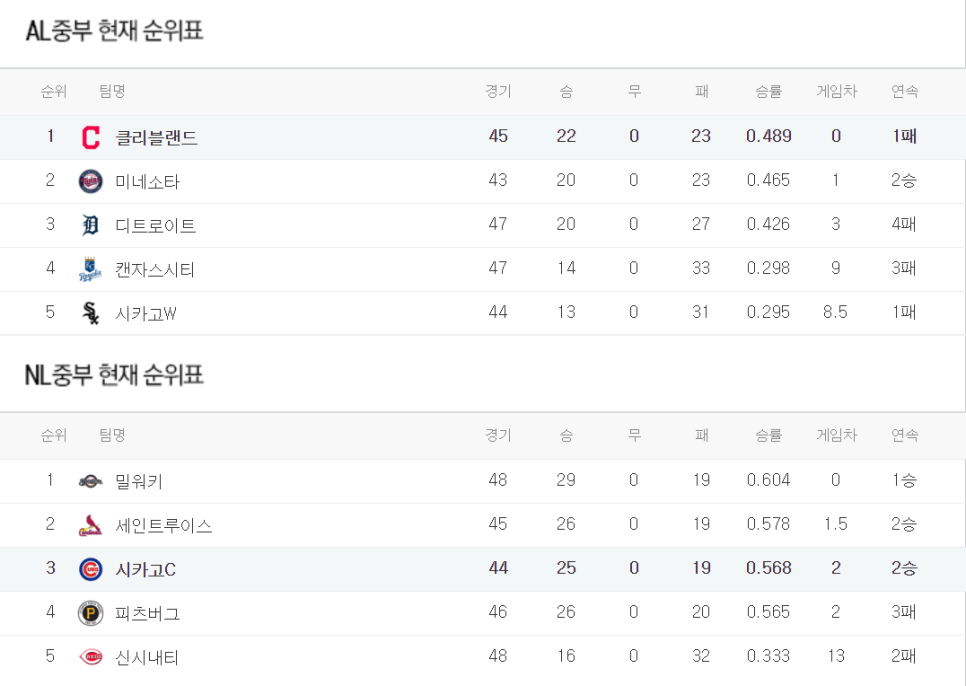Image resolution: width=966 pixels, height=686 pixels.
Task: Click the 게임차 header in NL table
Action: tap(836, 435)
